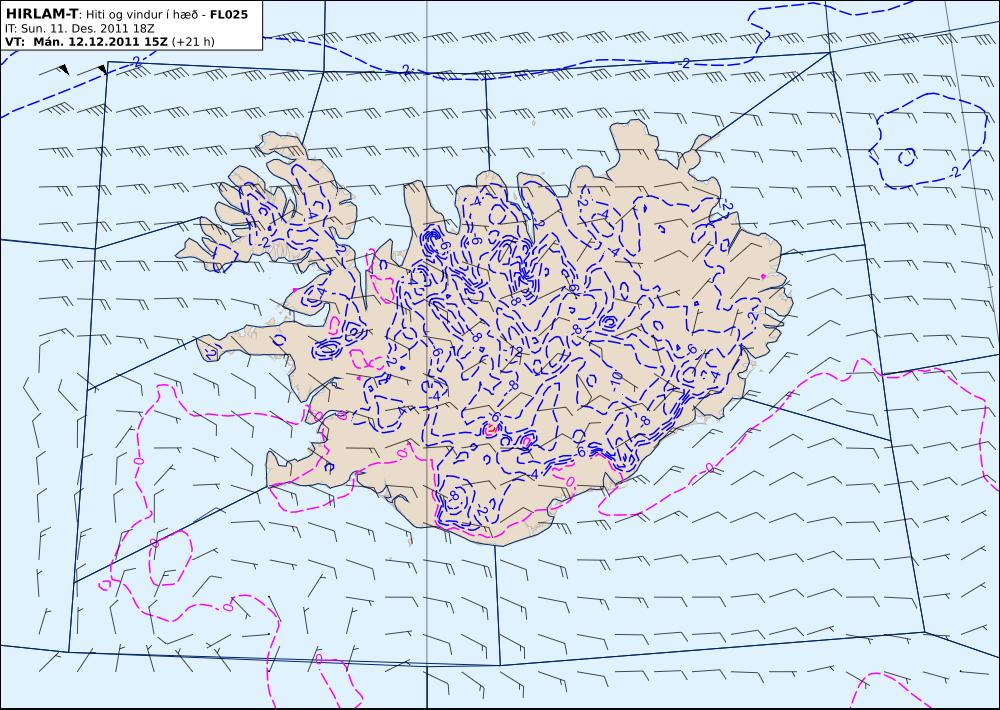
Task: Click the leftmost black wind pennant flag
Action: coord(64,68)
